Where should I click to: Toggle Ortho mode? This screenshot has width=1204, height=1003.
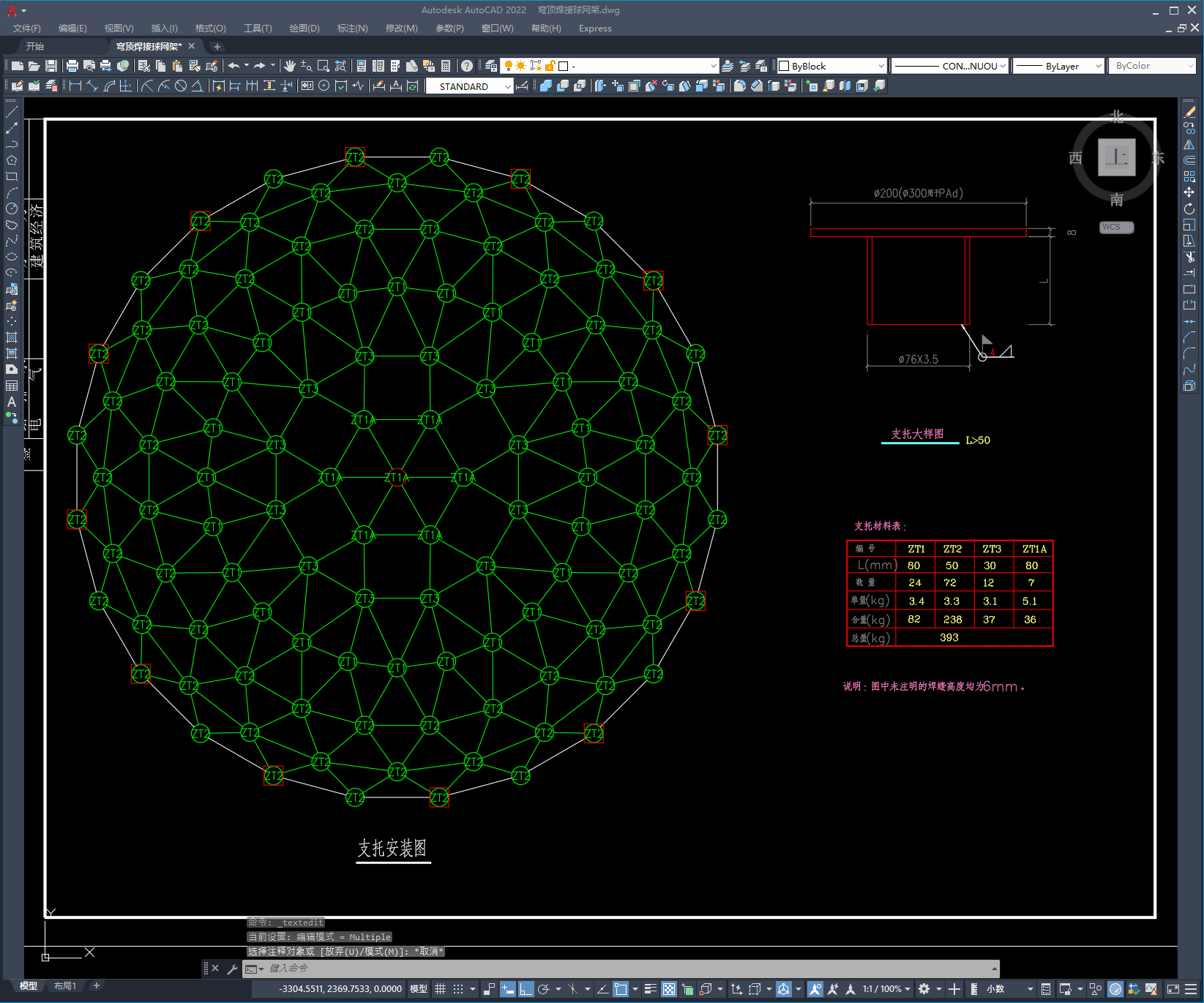526,989
